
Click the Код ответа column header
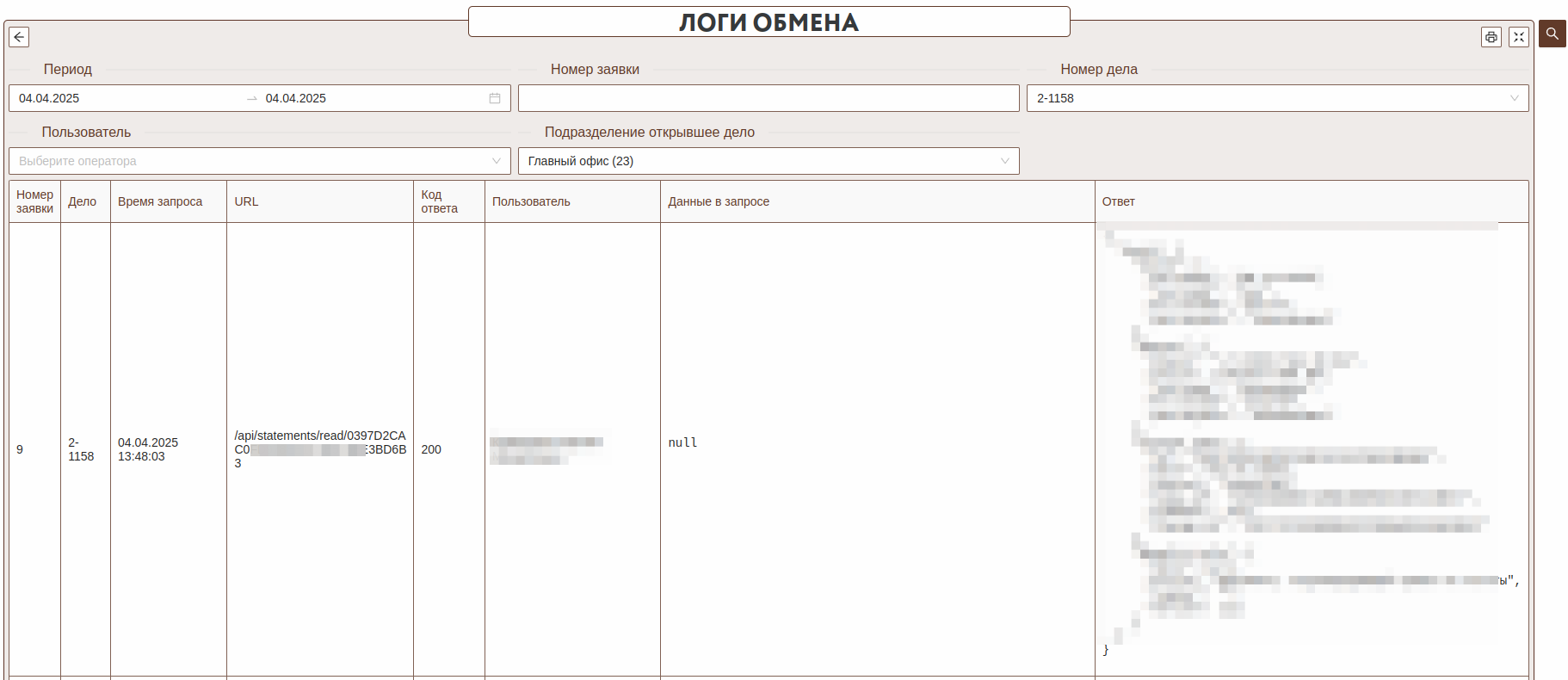pyautogui.click(x=439, y=201)
